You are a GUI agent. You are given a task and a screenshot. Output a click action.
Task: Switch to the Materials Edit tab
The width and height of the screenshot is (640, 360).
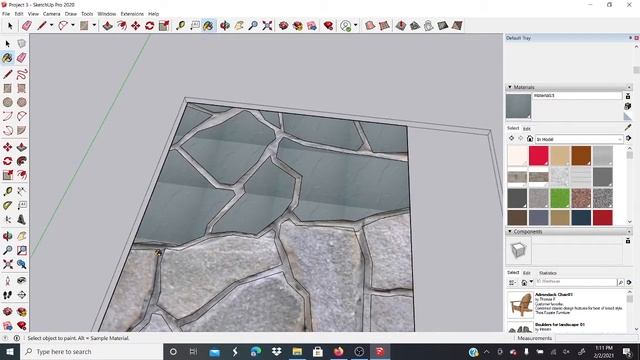[x=527, y=129]
